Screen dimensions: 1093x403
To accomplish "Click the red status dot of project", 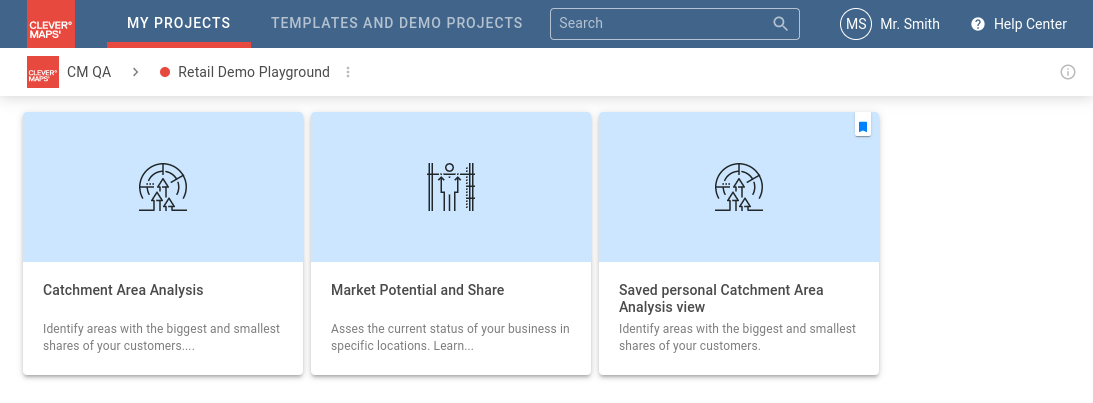I will (165, 72).
